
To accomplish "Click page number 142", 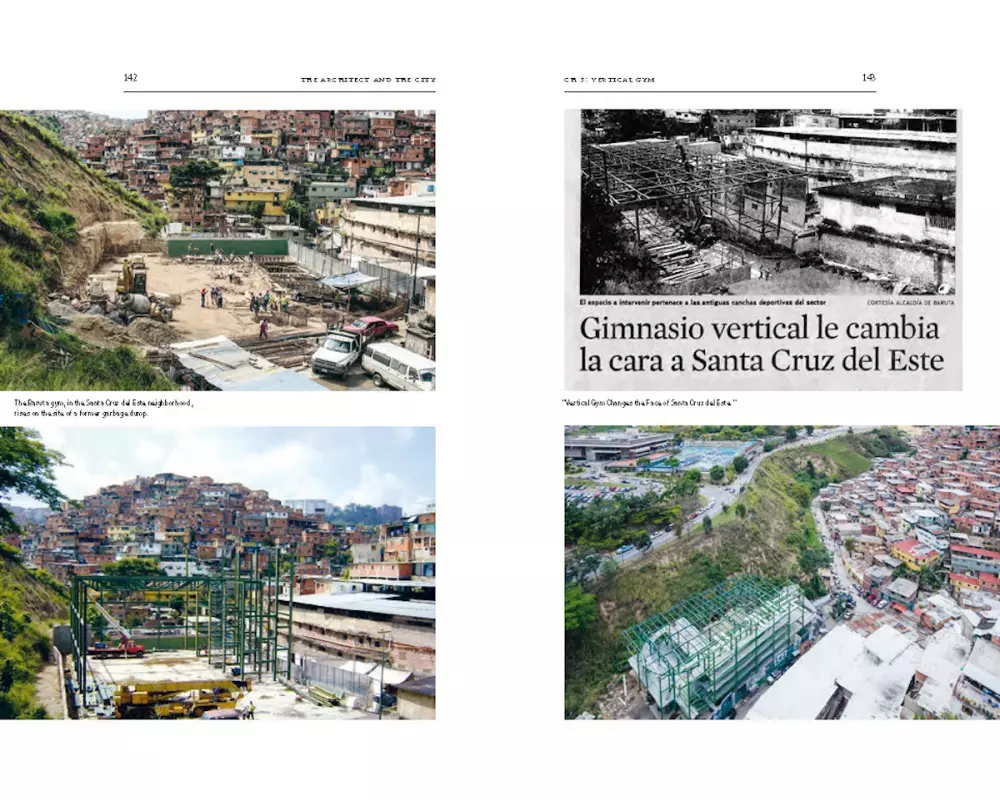I will pyautogui.click(x=130, y=78).
